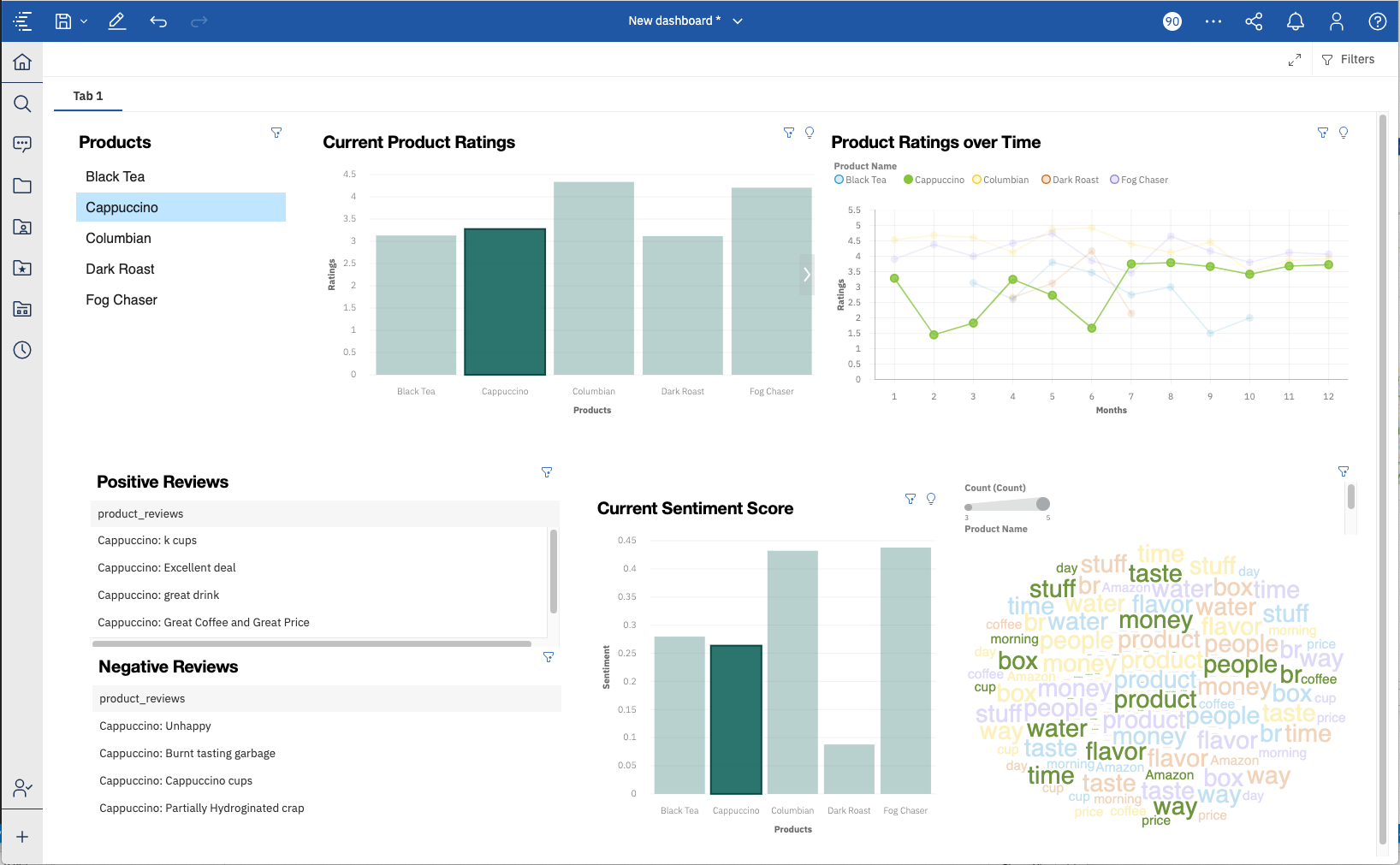Click the Share icon

1255,21
